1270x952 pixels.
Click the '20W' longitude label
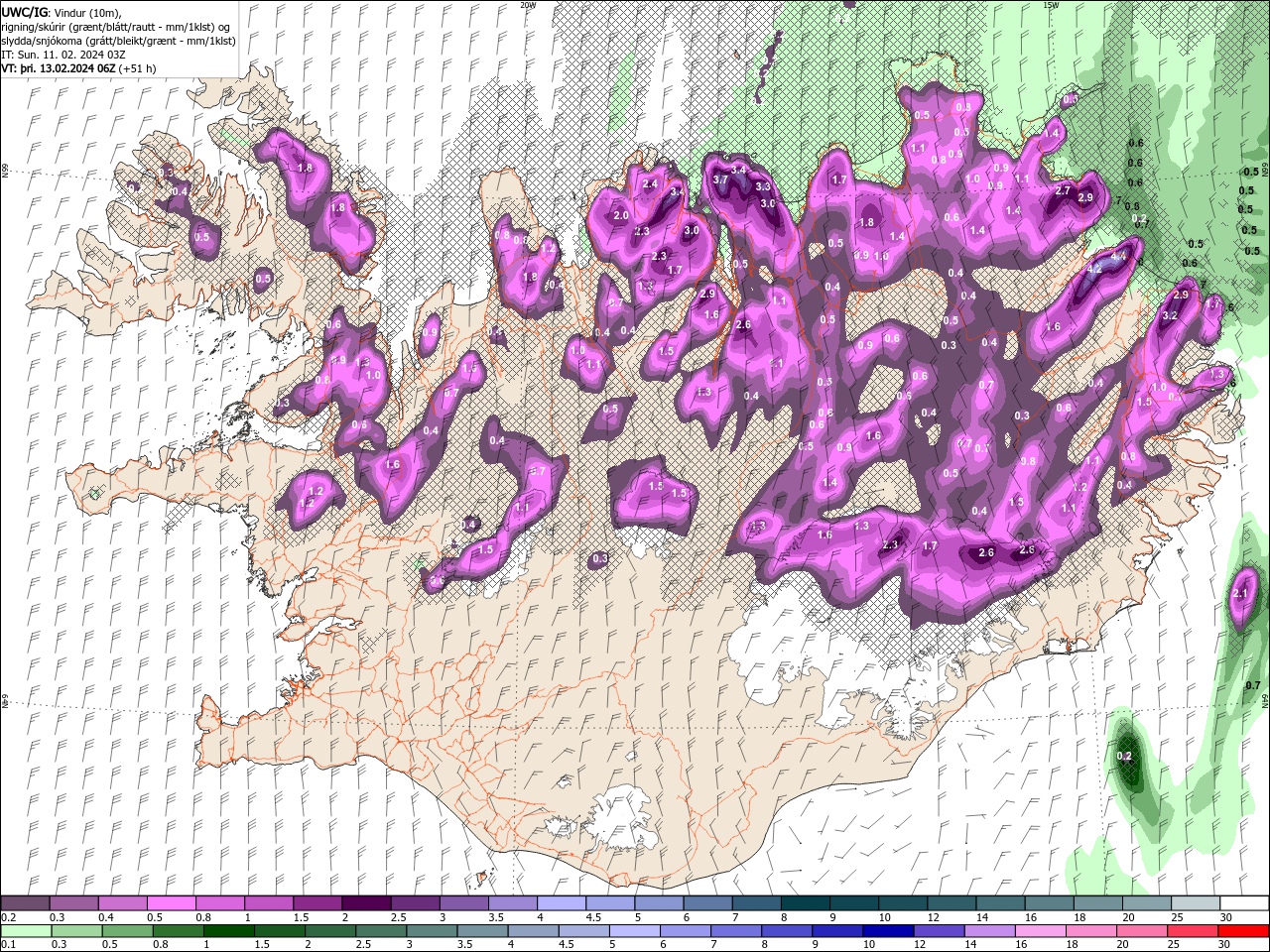[x=528, y=5]
